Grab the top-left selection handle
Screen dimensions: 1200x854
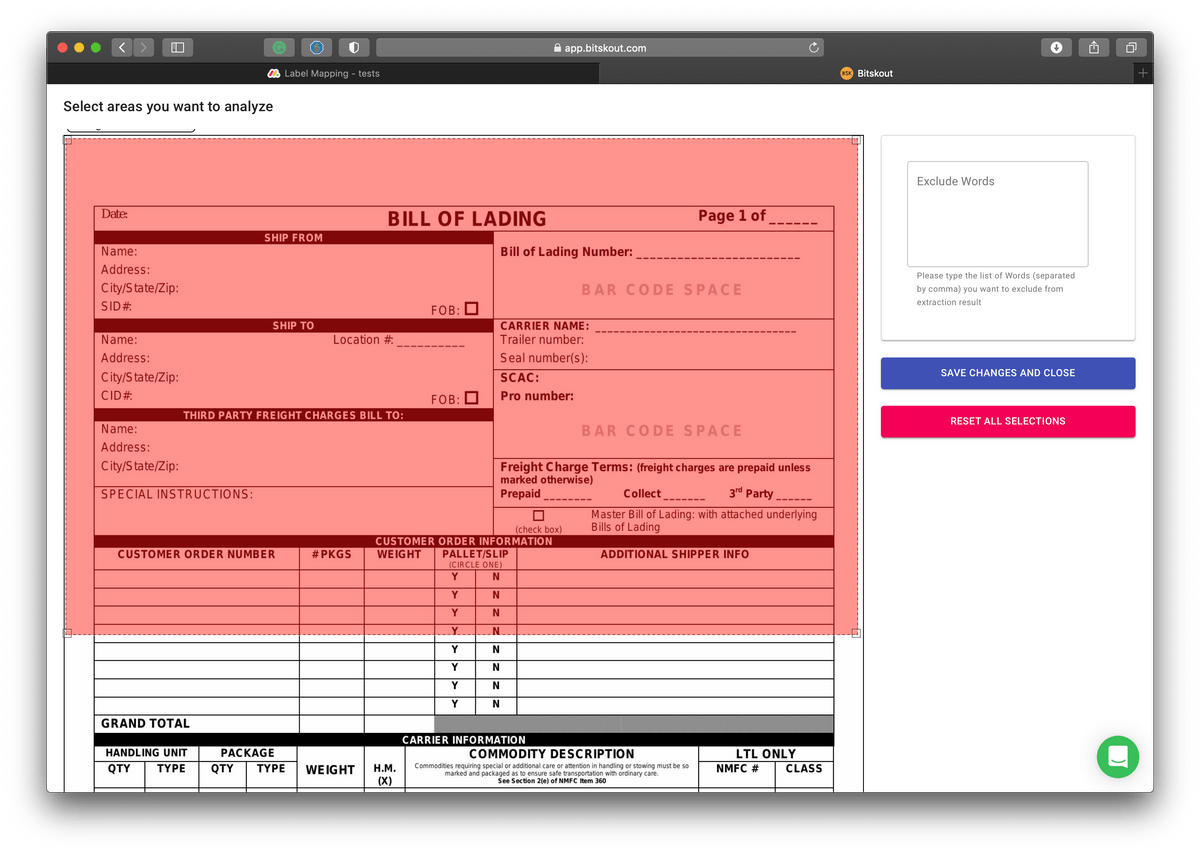click(x=68, y=140)
